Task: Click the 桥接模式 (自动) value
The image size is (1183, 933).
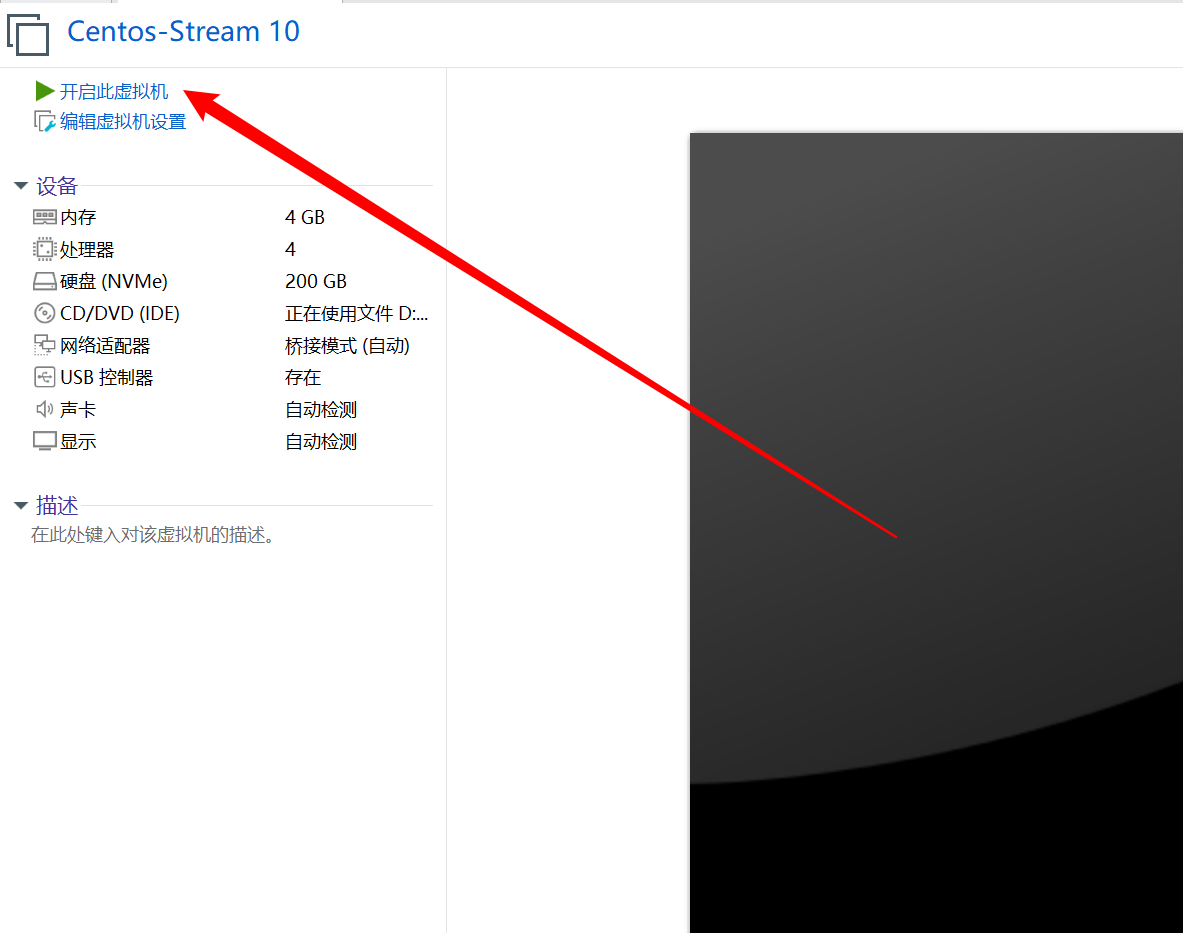Action: (347, 345)
